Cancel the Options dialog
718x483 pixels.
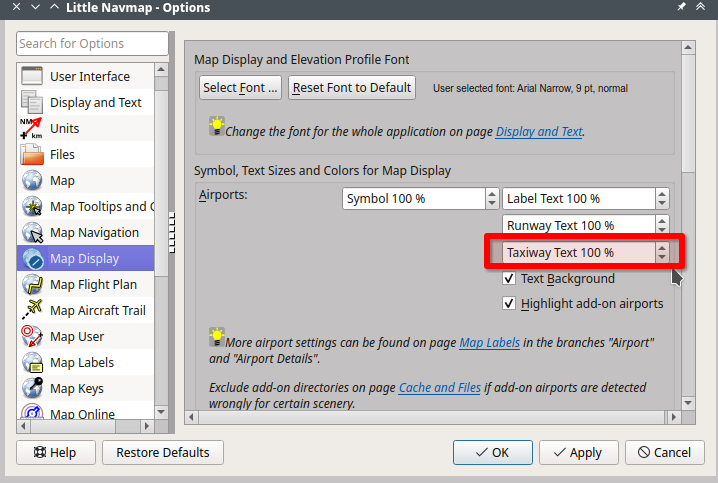click(664, 452)
